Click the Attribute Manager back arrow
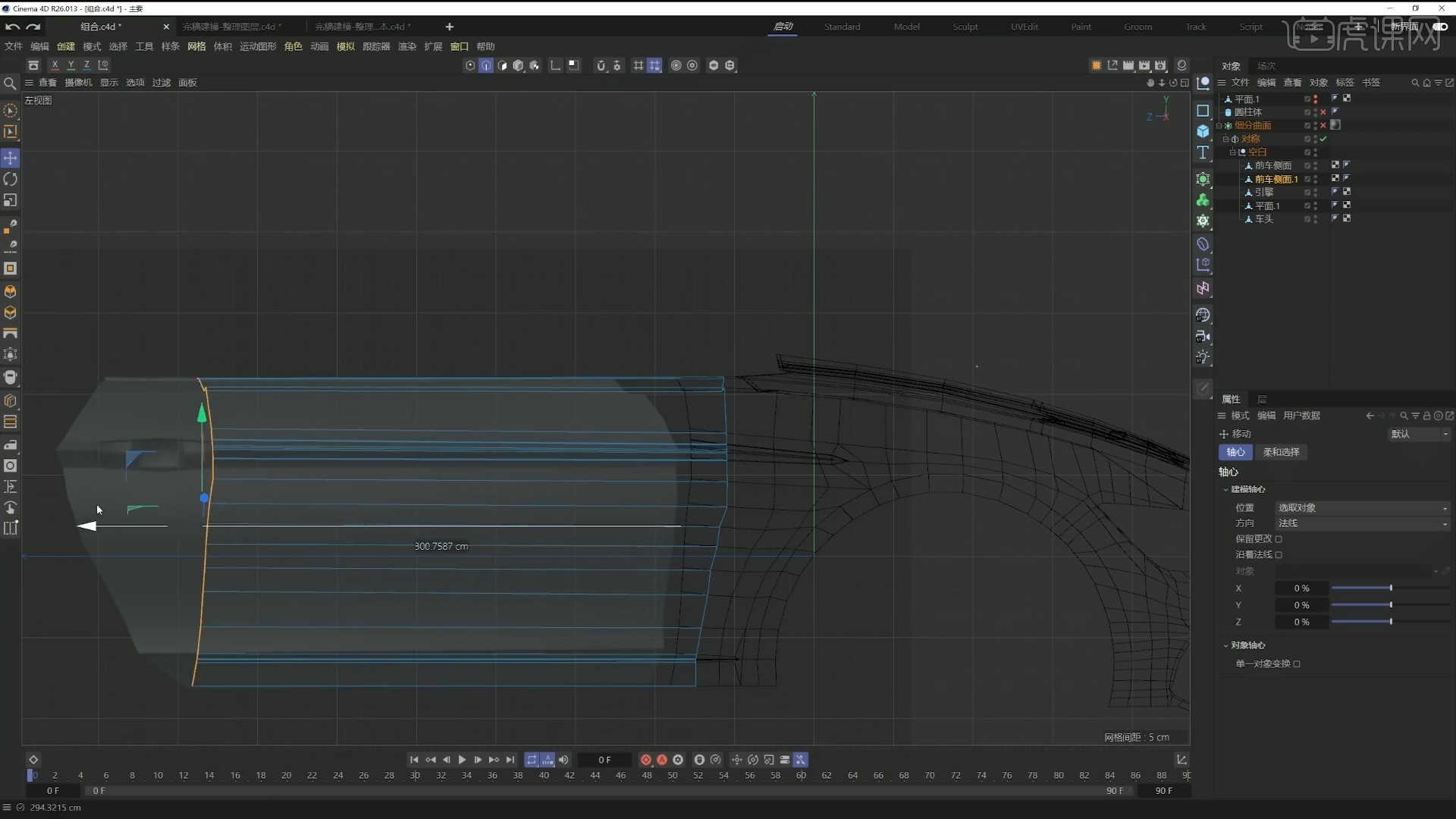 pyautogui.click(x=1370, y=416)
